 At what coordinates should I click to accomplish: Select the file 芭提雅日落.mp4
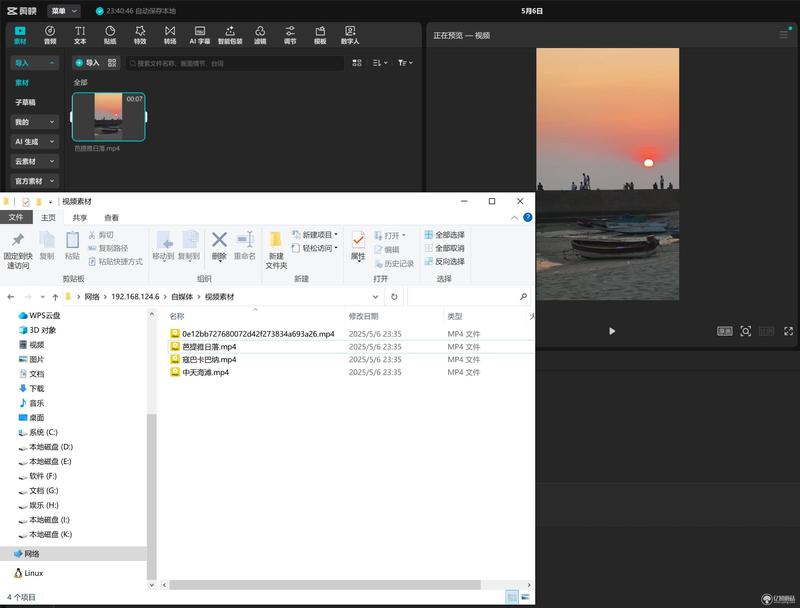[209, 347]
